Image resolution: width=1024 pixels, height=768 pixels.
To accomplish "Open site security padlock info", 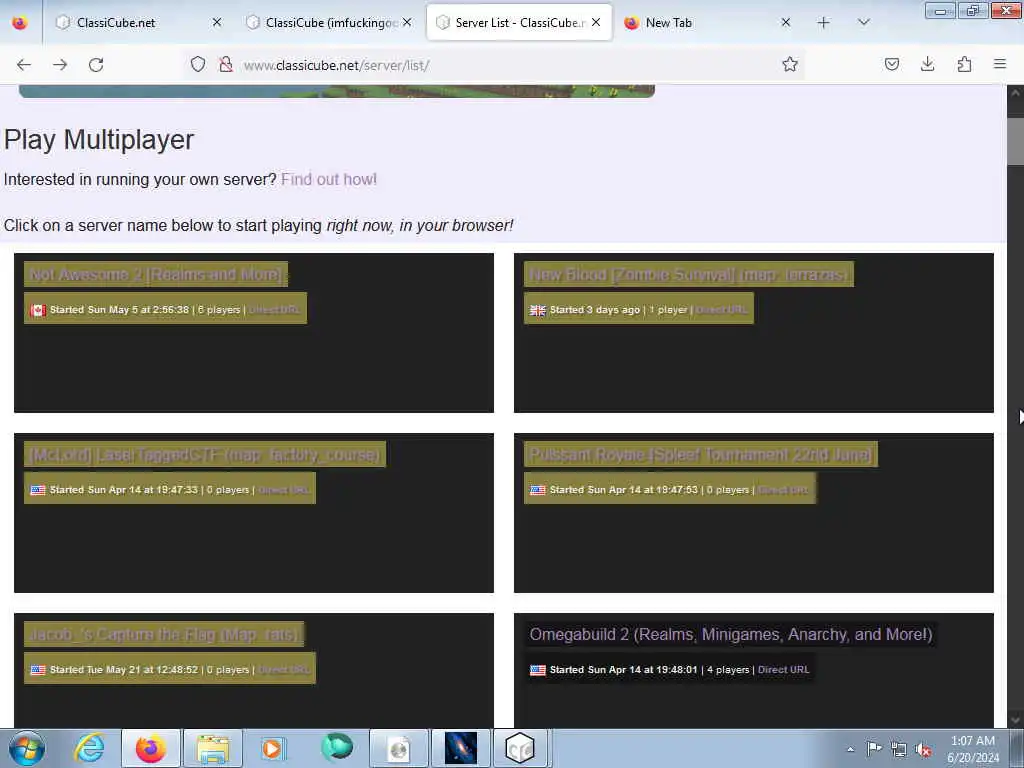I will point(226,64).
